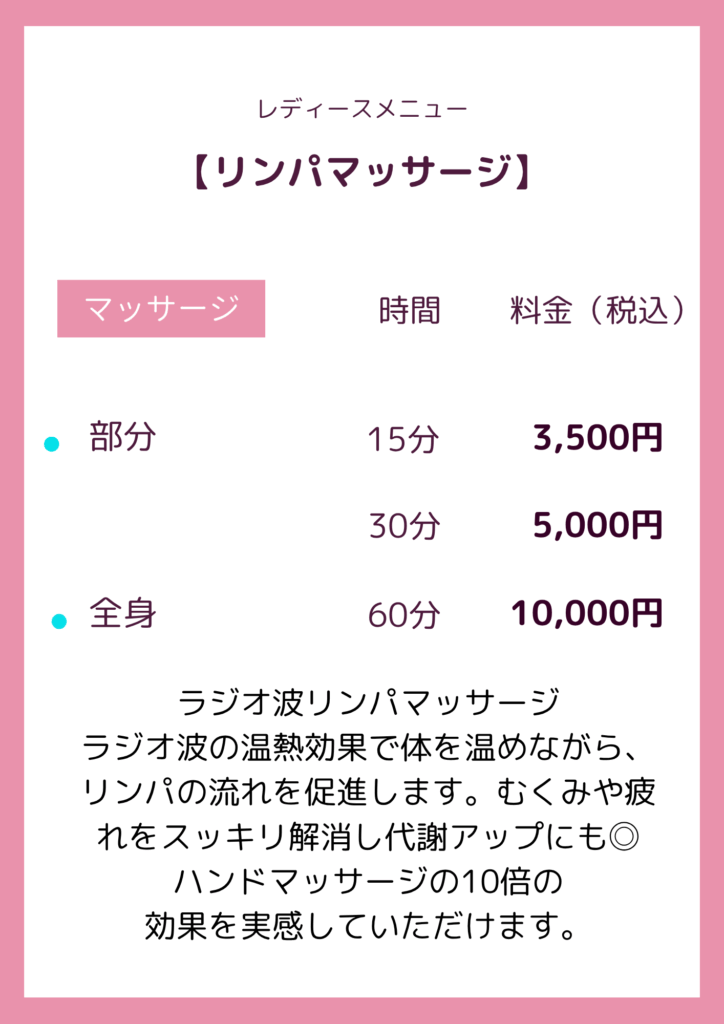Click the cyan bullet beside 部分
The width and height of the screenshot is (724, 1024).
pos(52,444)
